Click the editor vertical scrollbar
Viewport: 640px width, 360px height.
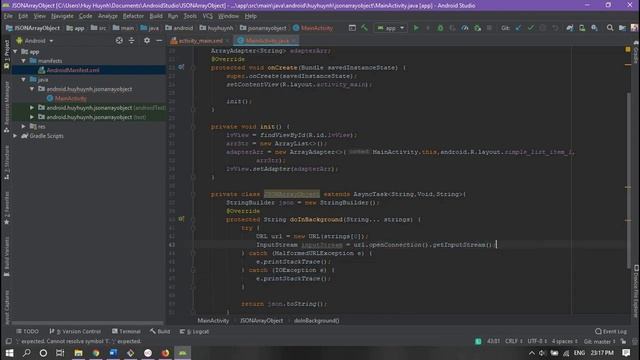629,180
